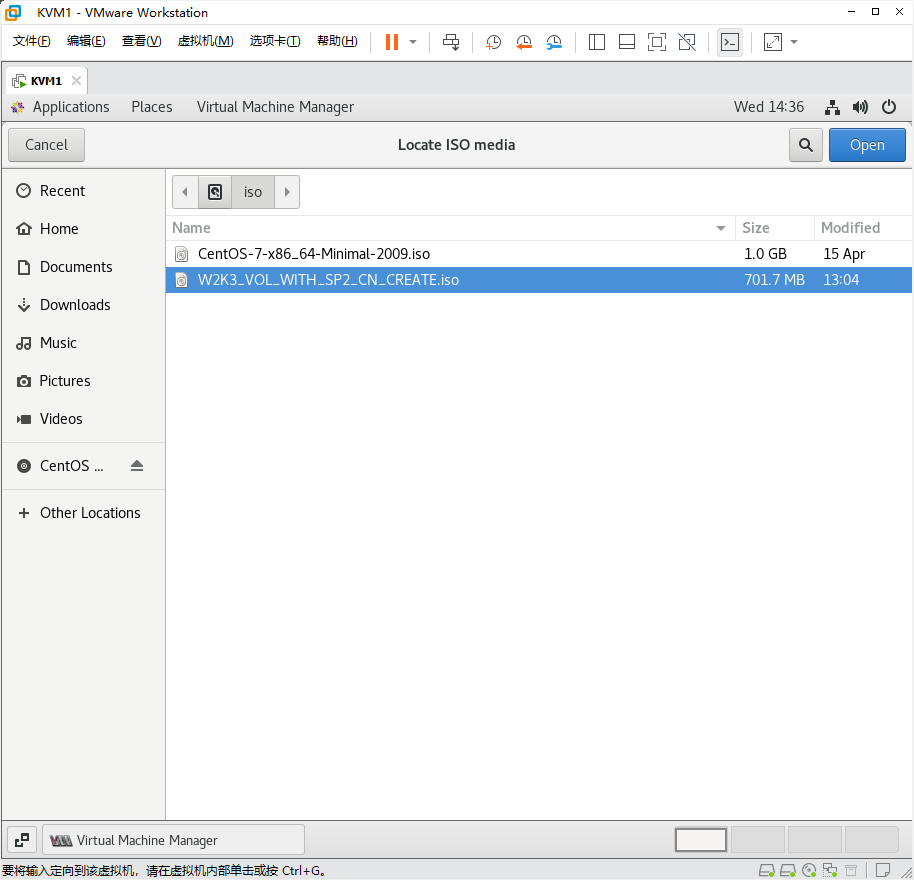Click the Name column sort arrow
This screenshot has height=880, width=914.
[x=721, y=228]
